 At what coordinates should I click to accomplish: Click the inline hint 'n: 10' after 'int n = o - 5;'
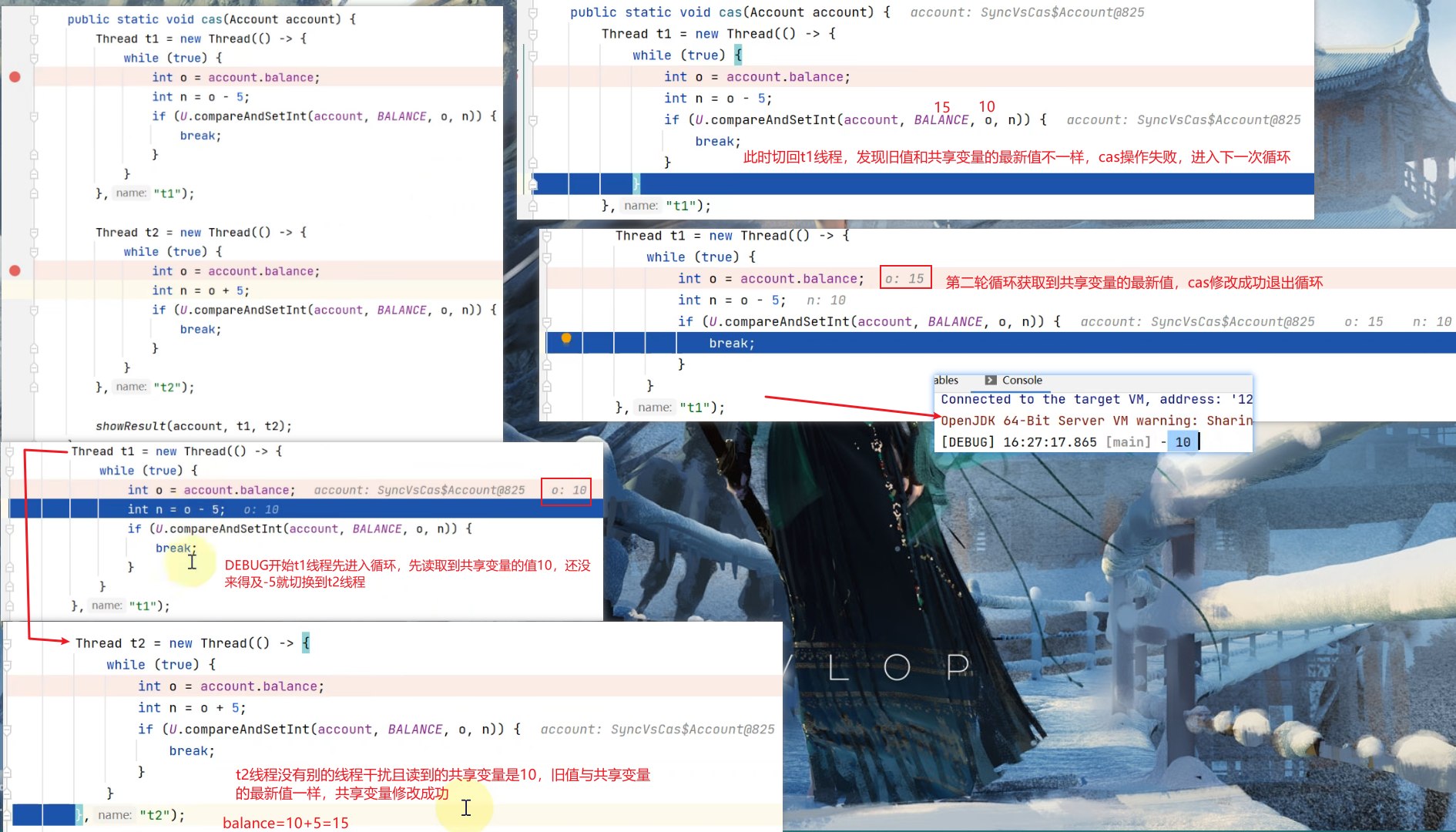click(826, 300)
